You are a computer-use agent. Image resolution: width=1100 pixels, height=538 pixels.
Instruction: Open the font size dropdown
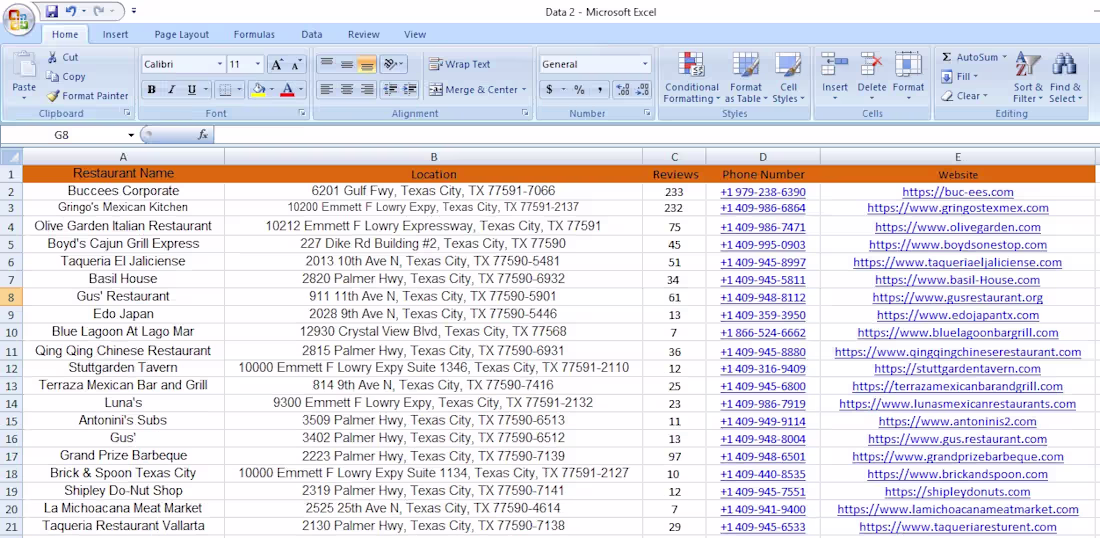point(257,65)
